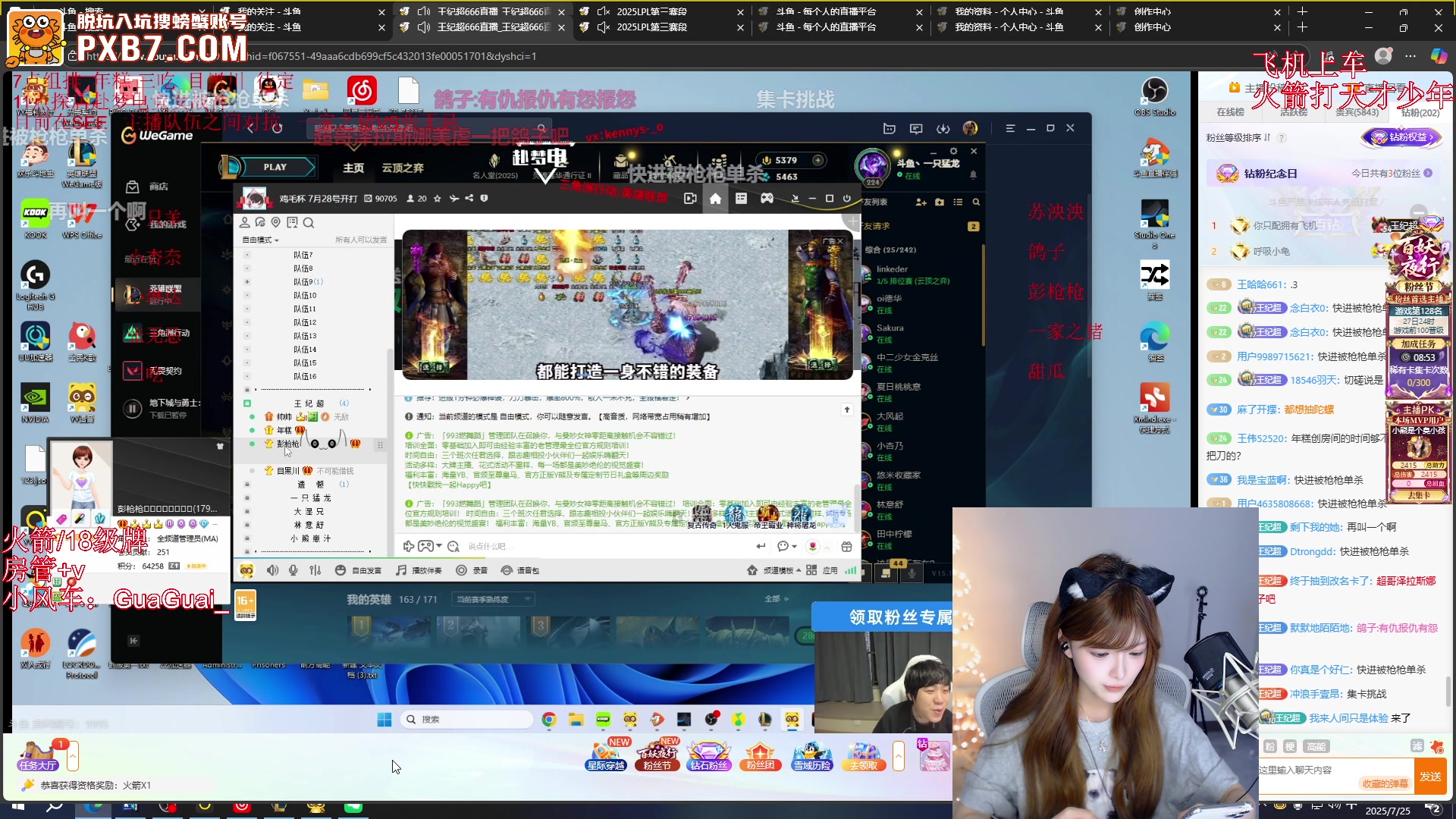Viewport: 1456px width, 819px height.
Task: Open 收藏的弹幕 link
Action: click(1385, 784)
